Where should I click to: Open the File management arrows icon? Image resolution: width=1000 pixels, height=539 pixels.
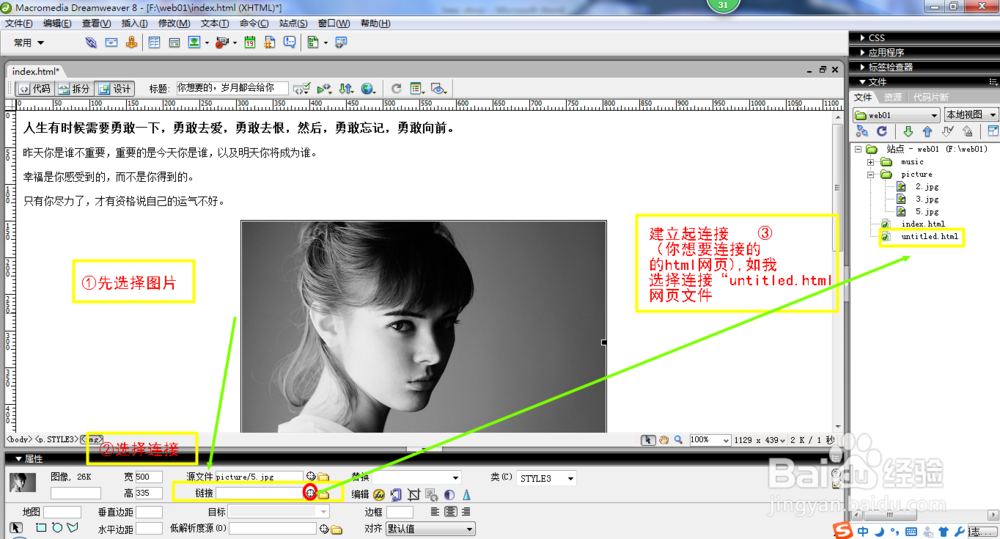pos(346,89)
